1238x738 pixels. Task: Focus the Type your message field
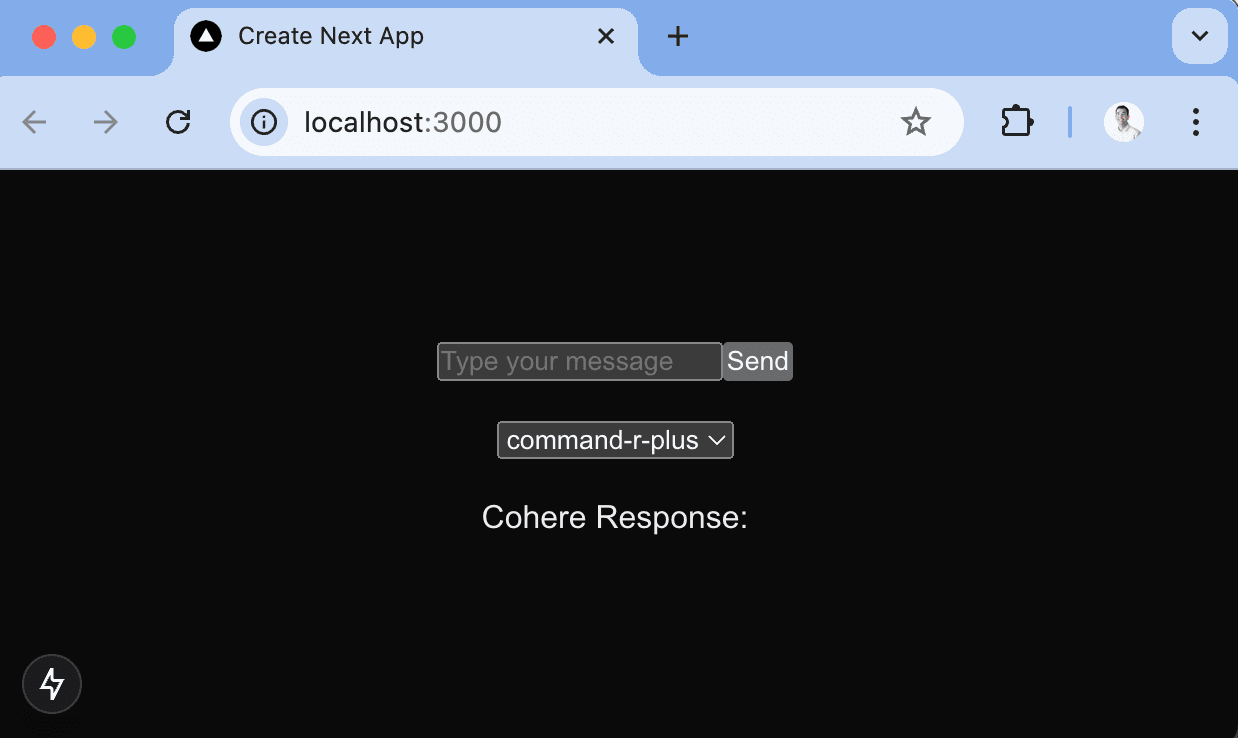(580, 361)
